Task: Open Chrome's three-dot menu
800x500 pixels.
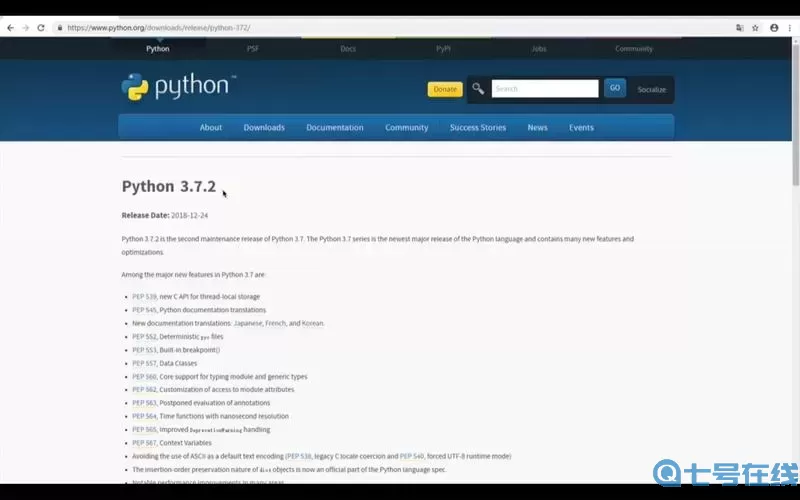Action: [x=790, y=28]
